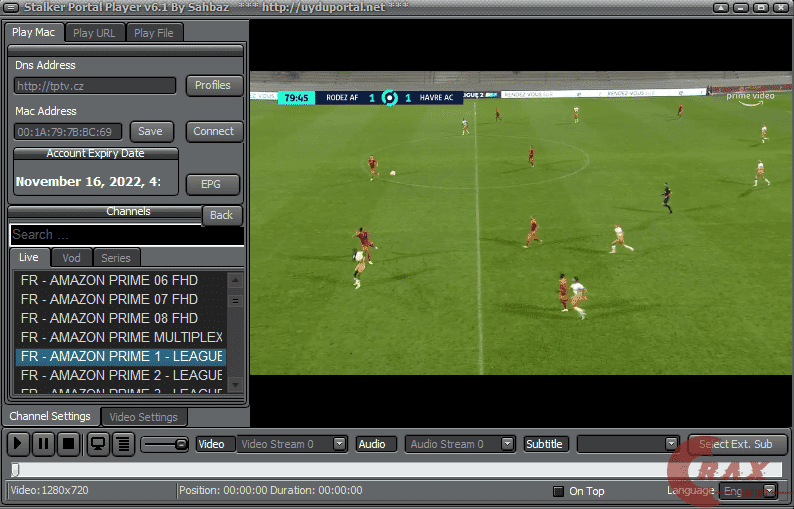Click the title bar roll-up arrow button
Viewport: 794px width, 509px height.
click(x=721, y=8)
